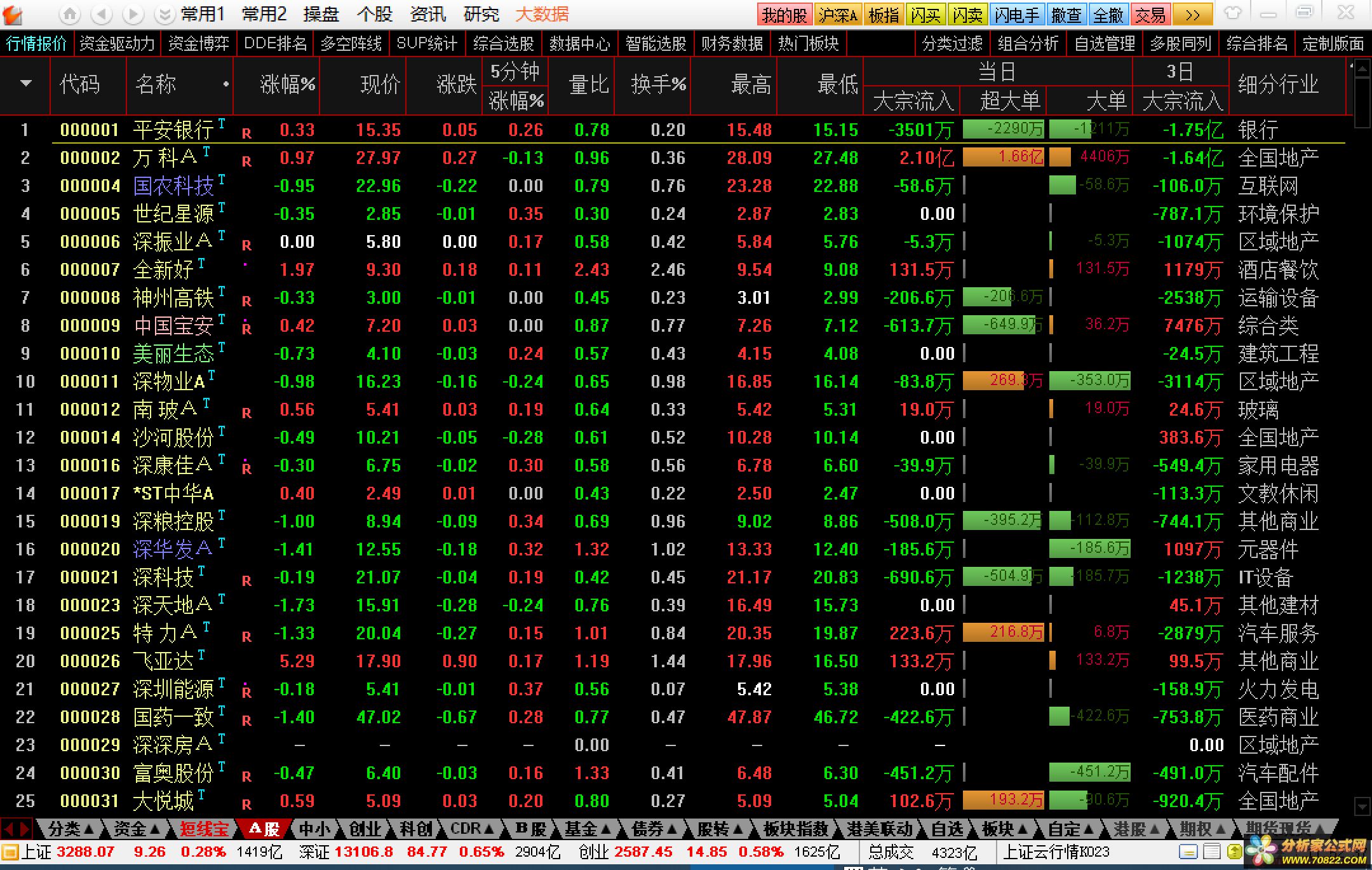Expand the 债券▲ bottom tab
The height and width of the screenshot is (870, 1372).
(x=655, y=829)
